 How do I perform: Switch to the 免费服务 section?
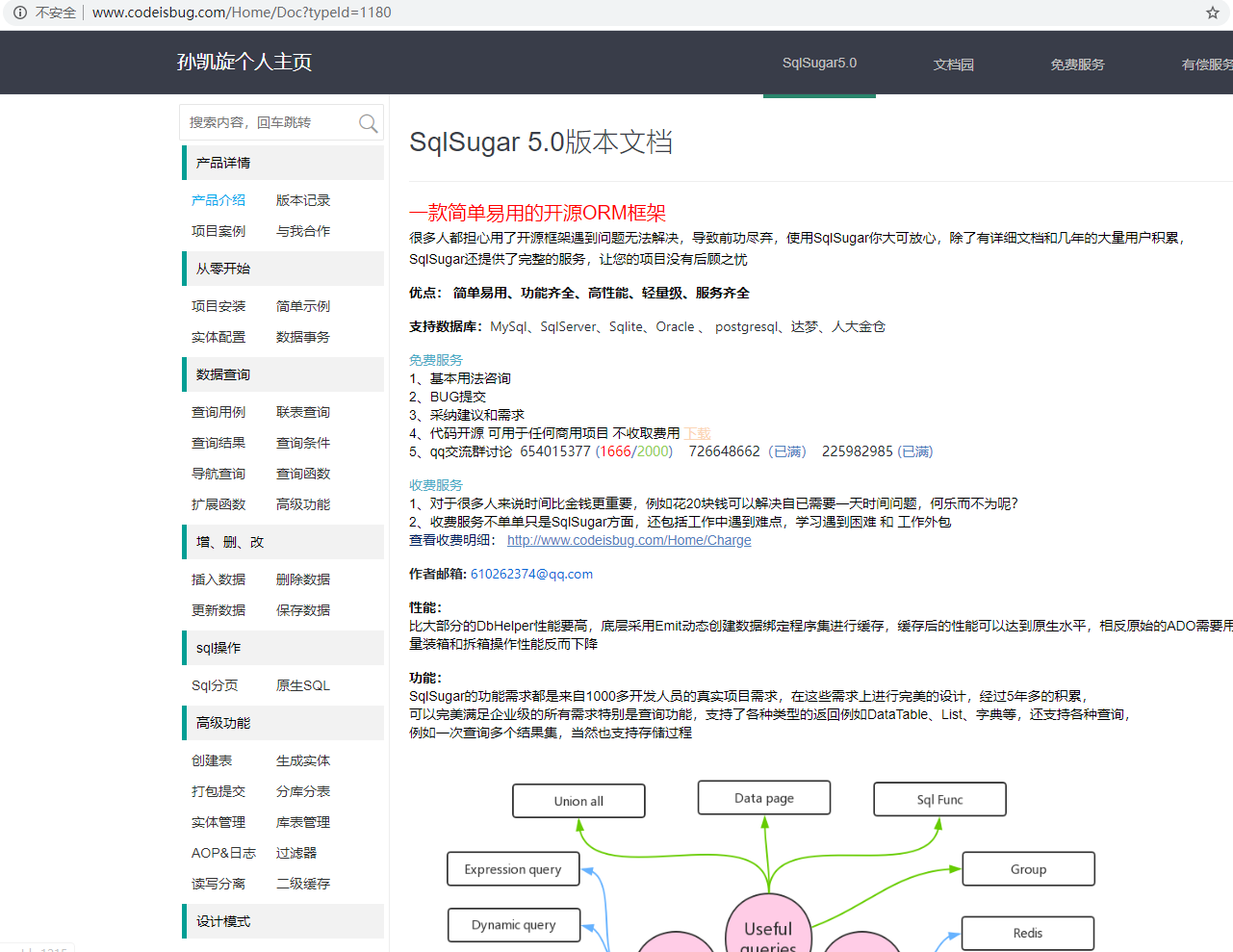1077,64
